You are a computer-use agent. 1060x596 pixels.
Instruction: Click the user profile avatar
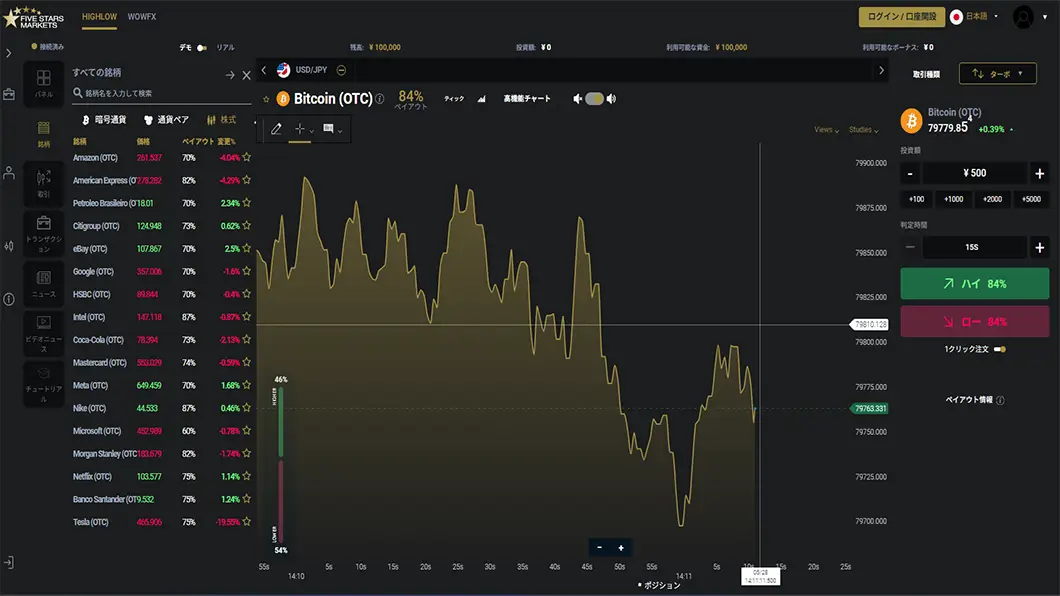coord(1023,17)
